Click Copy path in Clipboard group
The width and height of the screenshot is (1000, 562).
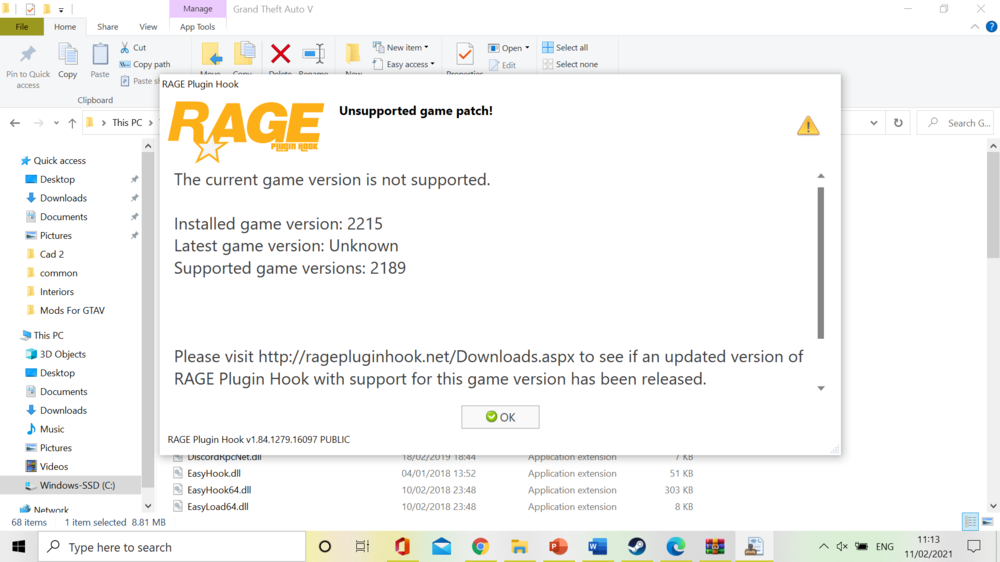145,64
